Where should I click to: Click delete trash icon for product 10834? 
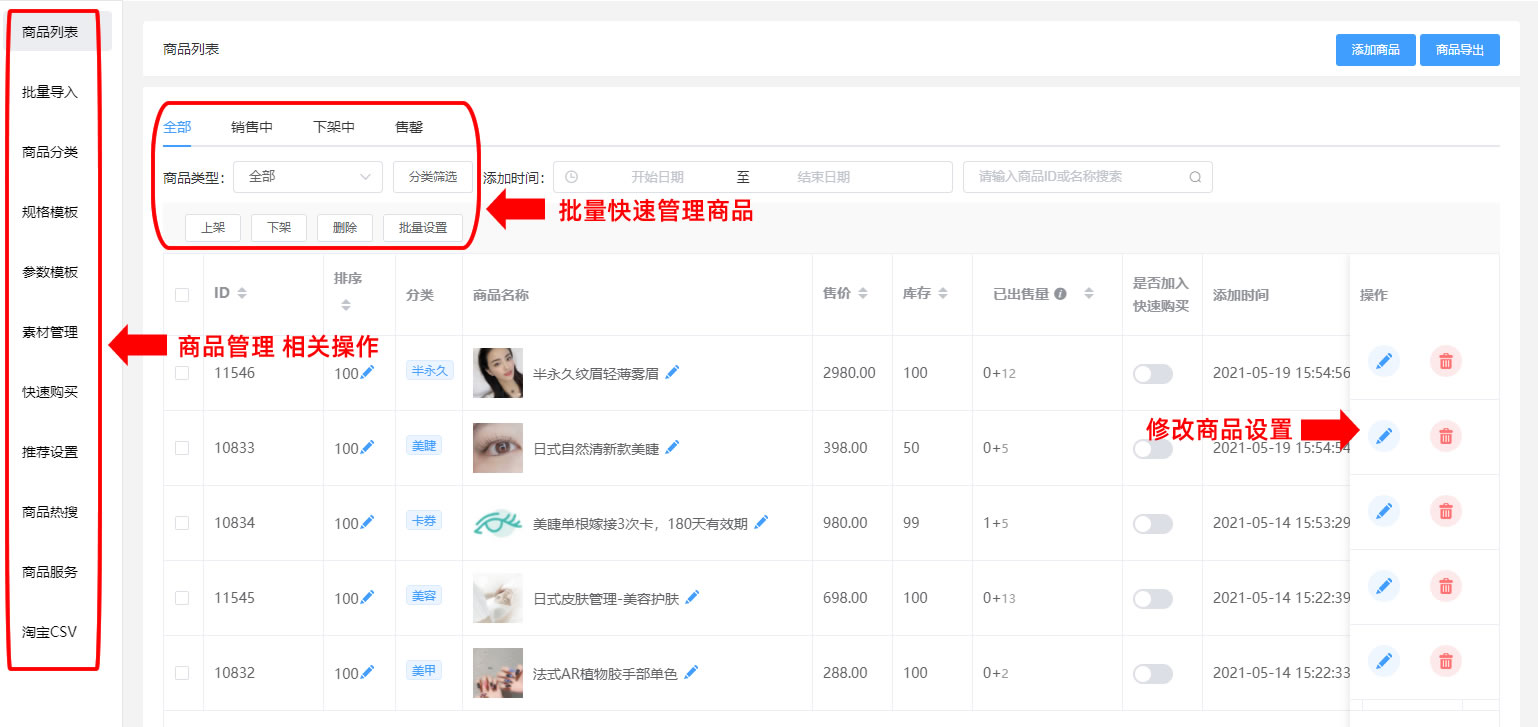(1445, 511)
